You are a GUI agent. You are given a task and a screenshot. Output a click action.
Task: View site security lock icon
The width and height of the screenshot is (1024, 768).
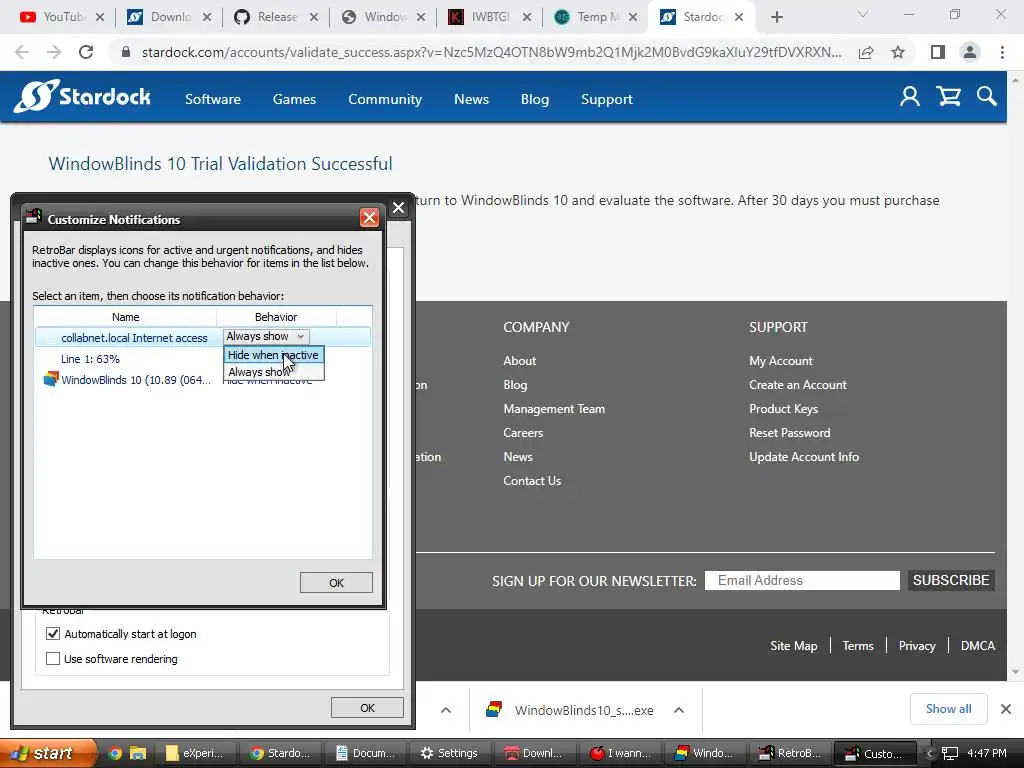(126, 52)
